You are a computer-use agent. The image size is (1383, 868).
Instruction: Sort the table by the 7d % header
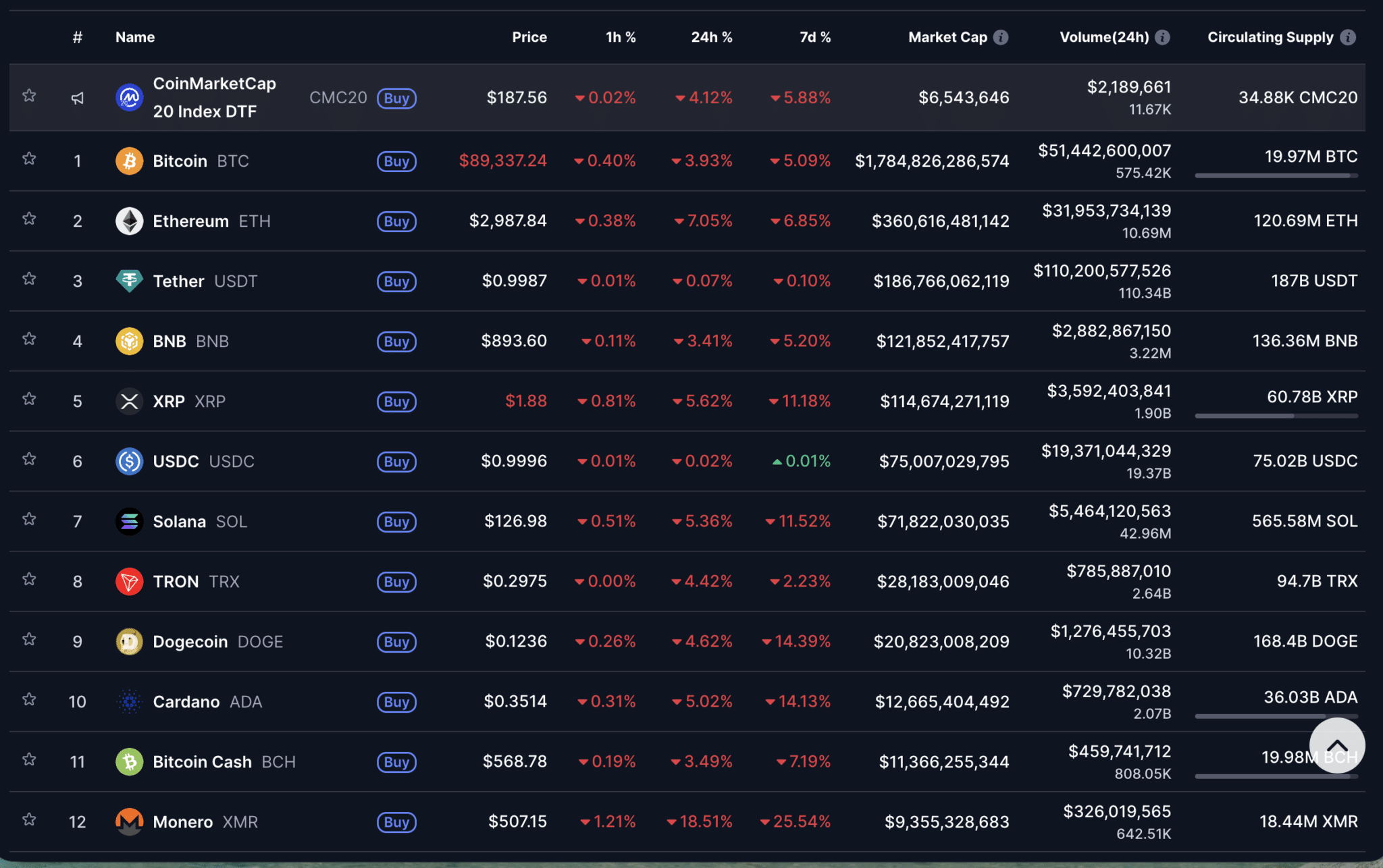(x=815, y=37)
